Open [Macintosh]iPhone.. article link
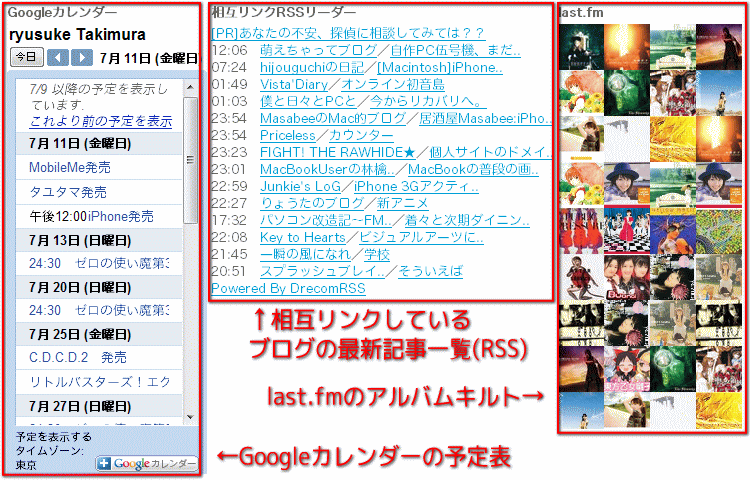Viewport: 750px width, 480px height. tap(440, 67)
